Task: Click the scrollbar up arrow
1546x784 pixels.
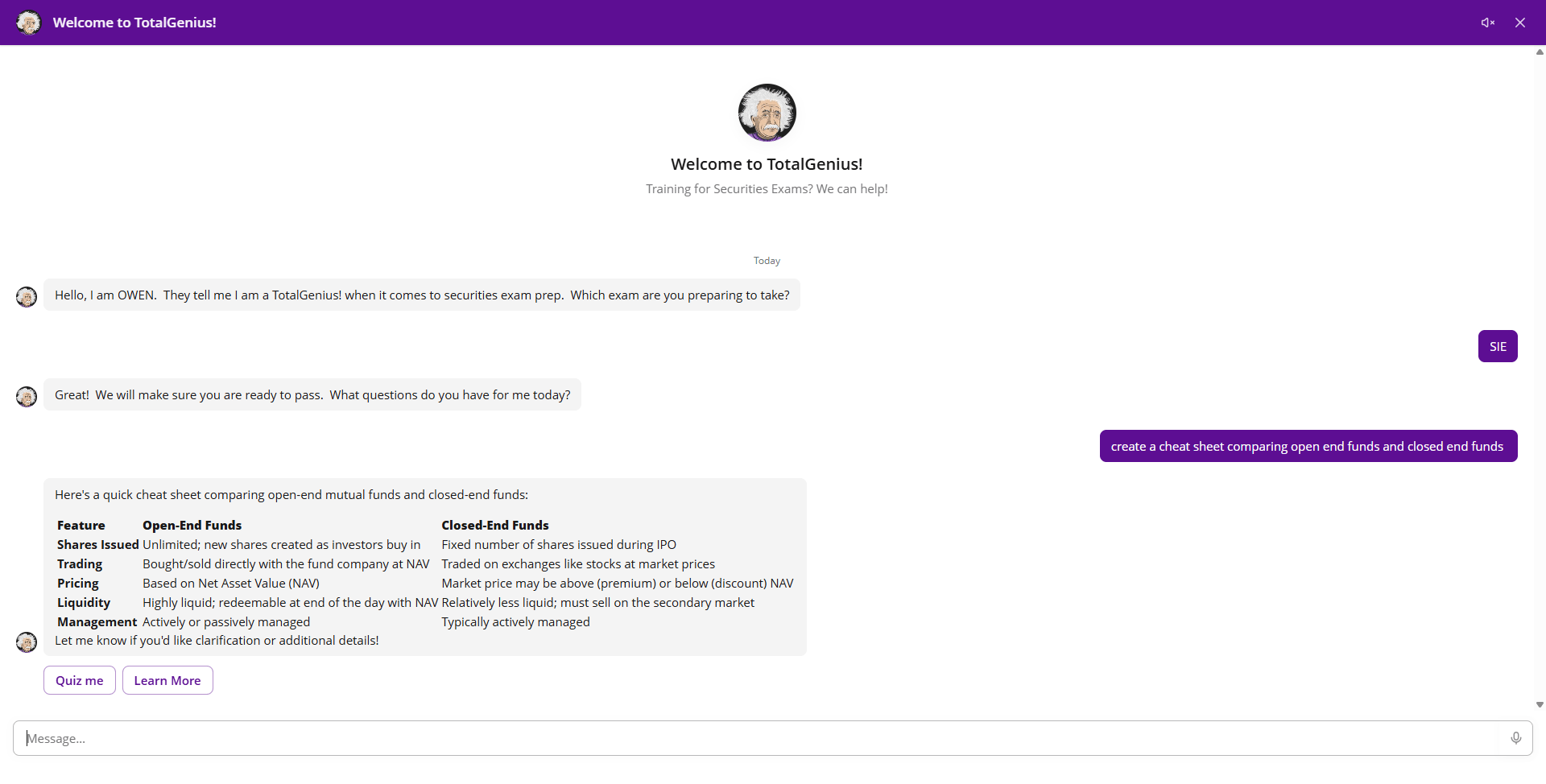Action: pos(1539,52)
